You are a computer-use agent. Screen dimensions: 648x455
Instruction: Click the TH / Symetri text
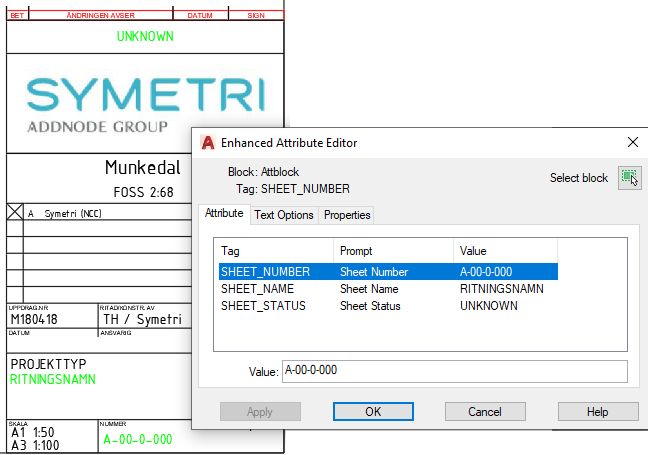(x=142, y=319)
